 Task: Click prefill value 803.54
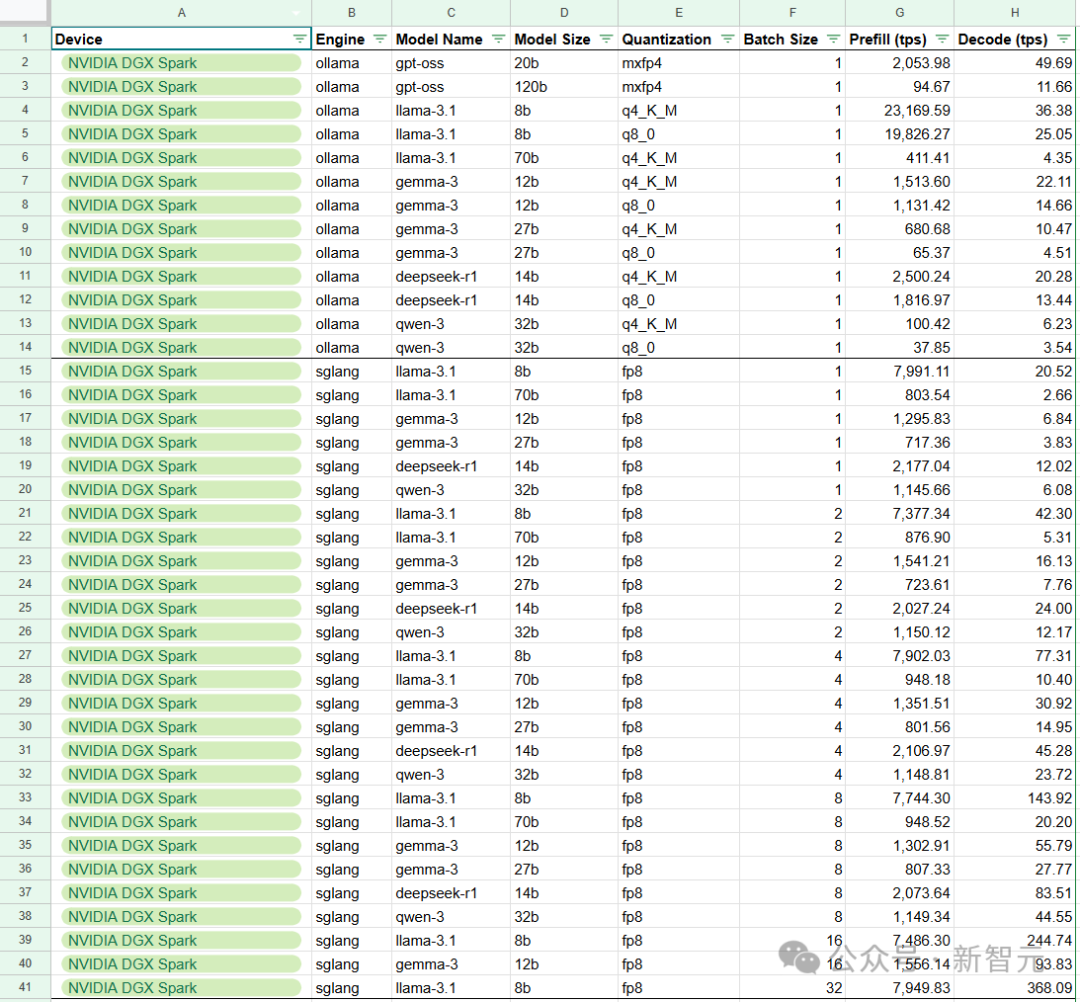pyautogui.click(x=900, y=395)
